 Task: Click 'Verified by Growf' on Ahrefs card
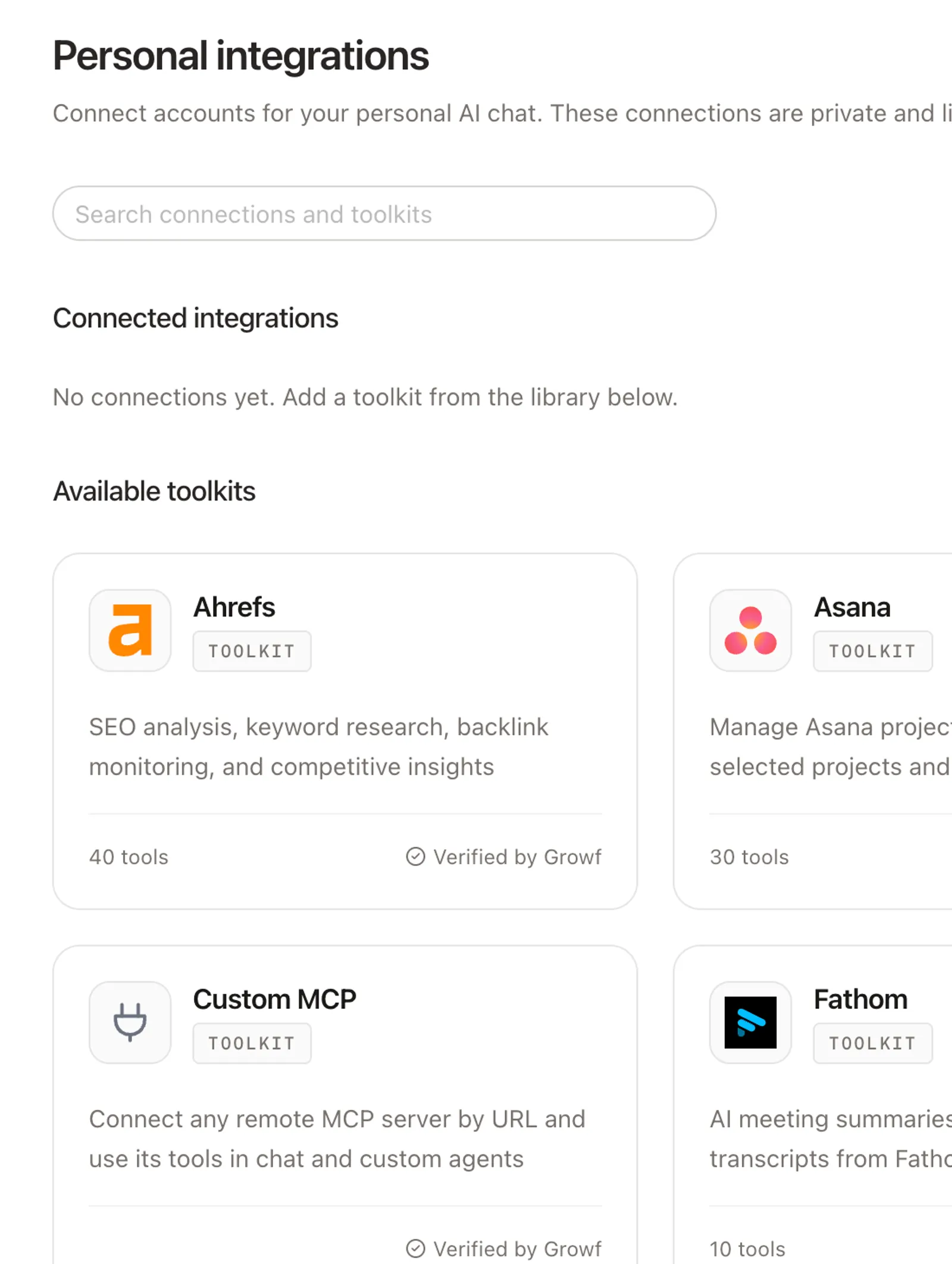[517, 857]
